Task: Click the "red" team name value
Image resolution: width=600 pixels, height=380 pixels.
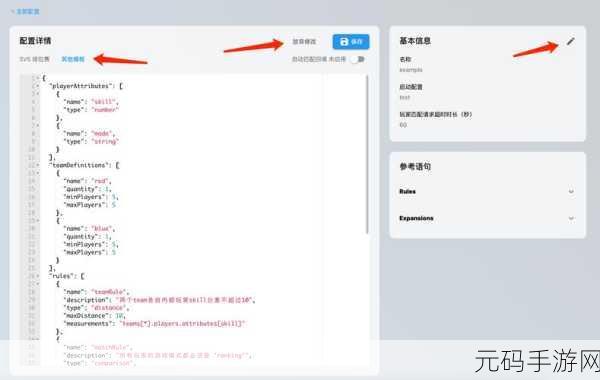Action: point(101,181)
